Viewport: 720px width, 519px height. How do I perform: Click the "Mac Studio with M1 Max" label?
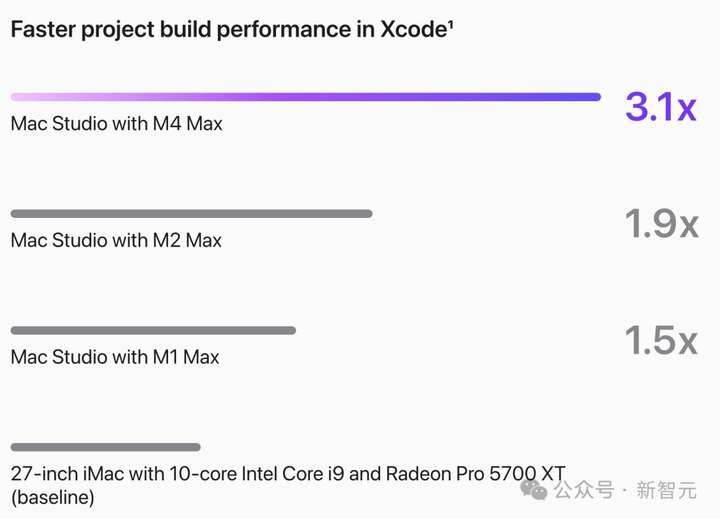point(115,357)
